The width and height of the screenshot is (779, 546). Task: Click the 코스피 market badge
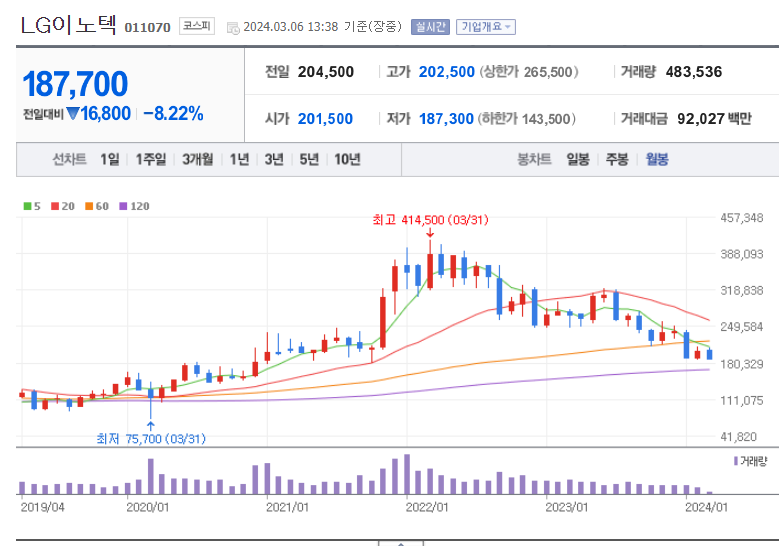pyautogui.click(x=197, y=26)
